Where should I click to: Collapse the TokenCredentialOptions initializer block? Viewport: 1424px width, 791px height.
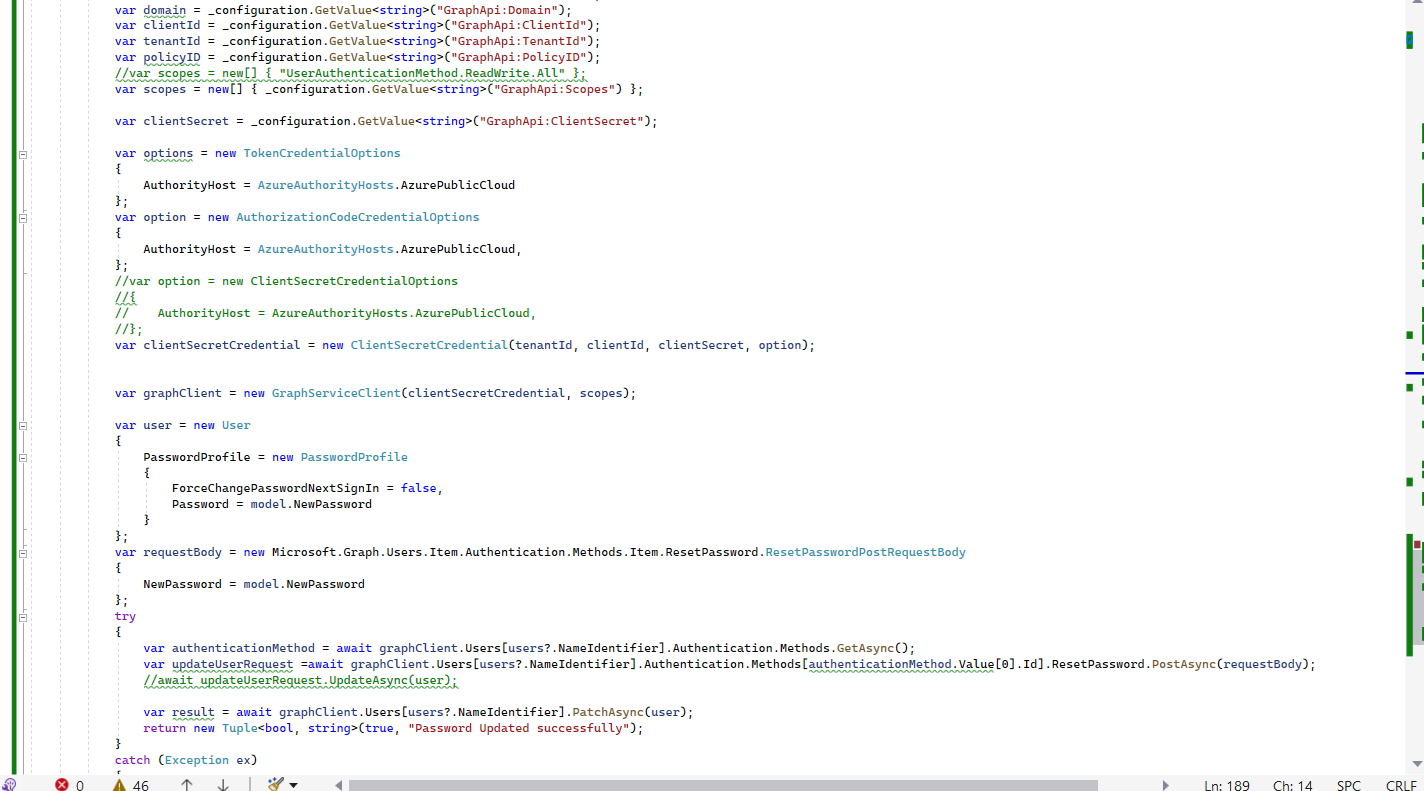pyautogui.click(x=22, y=154)
